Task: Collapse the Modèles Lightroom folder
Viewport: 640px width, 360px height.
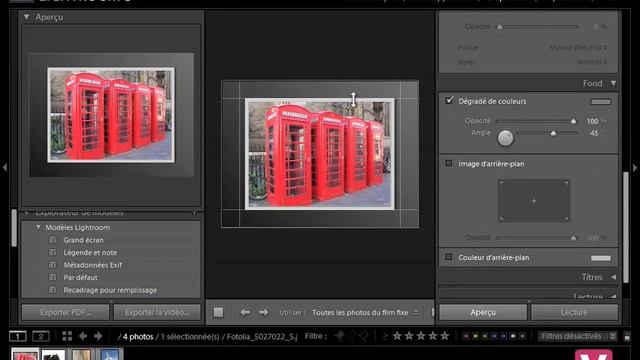Action: [38, 227]
